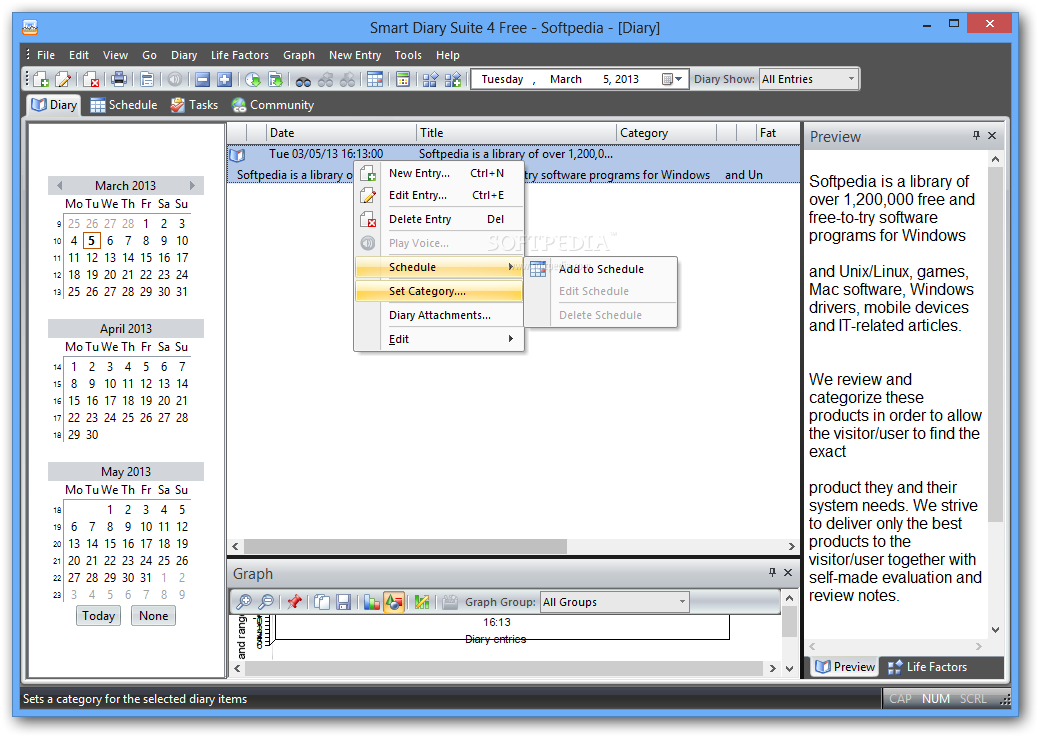Choose Delete Entry from context menu
Screen dimensions: 1039x737
(439, 219)
